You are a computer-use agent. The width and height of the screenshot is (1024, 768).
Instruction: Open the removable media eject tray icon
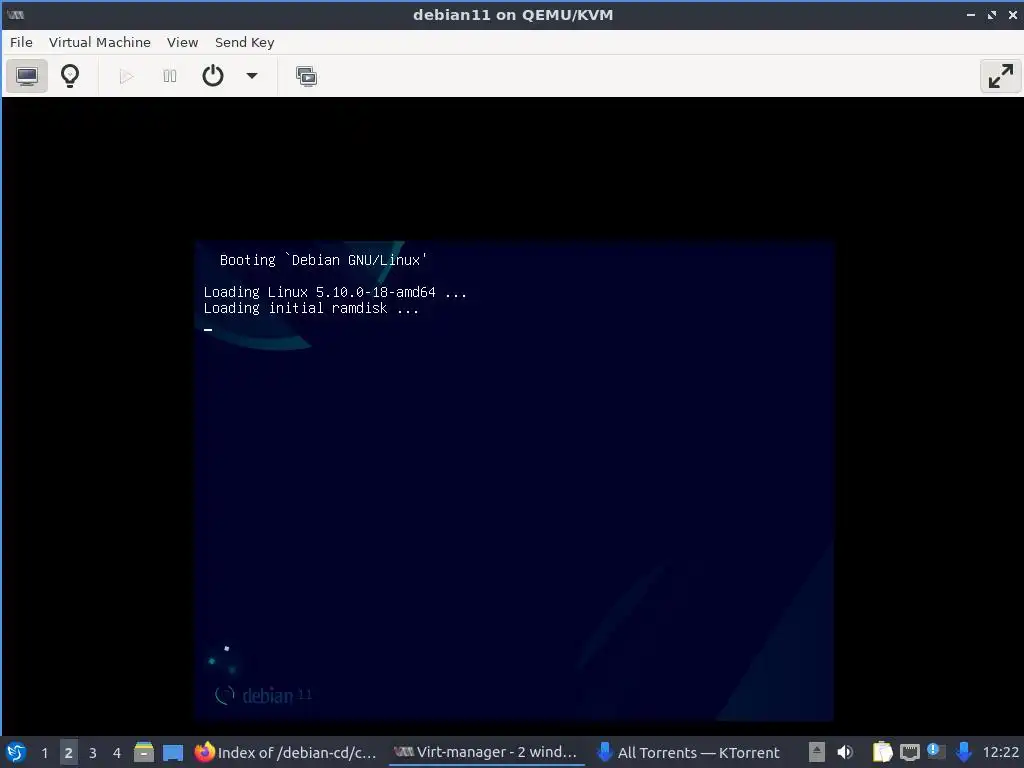click(816, 752)
